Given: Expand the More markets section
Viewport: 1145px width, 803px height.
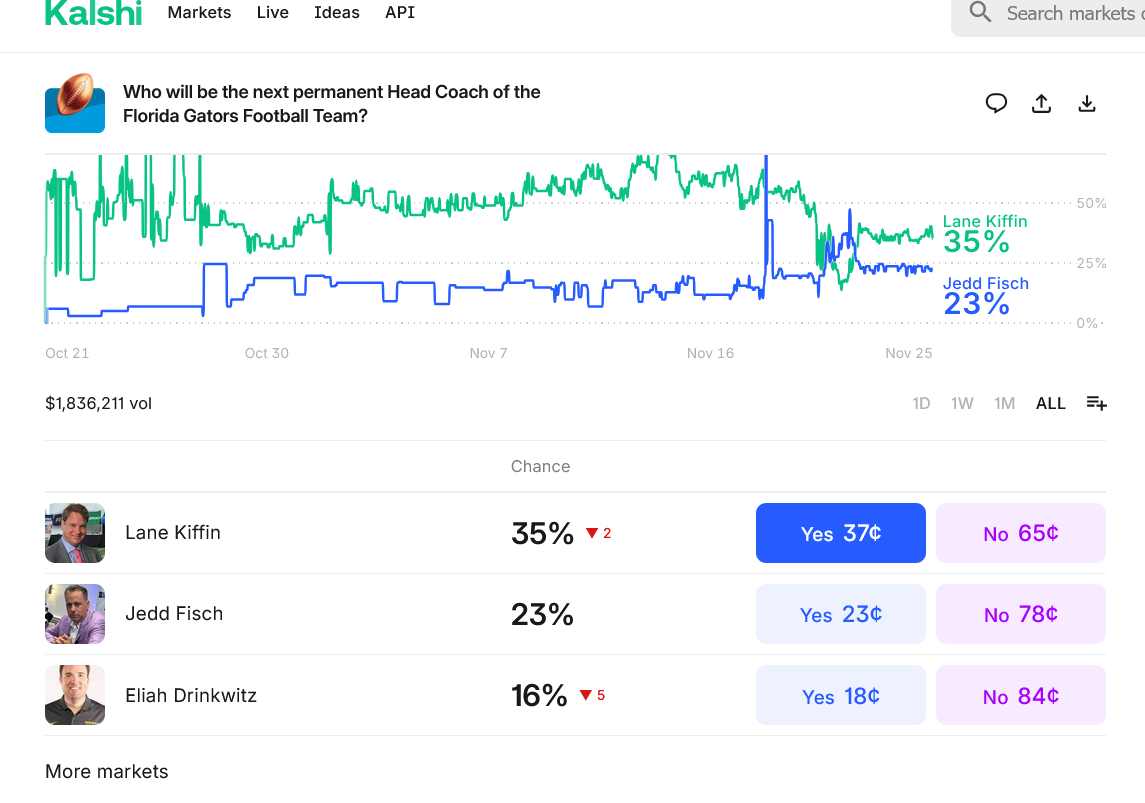Looking at the screenshot, I should pyautogui.click(x=107, y=771).
